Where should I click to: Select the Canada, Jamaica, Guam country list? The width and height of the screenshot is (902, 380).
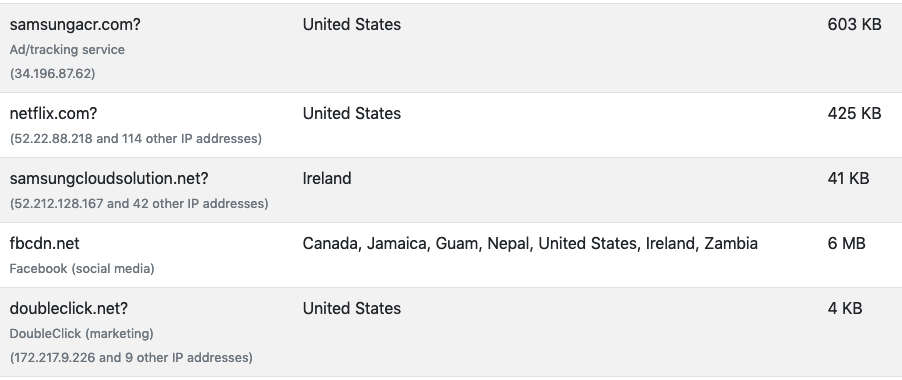pyautogui.click(x=530, y=244)
